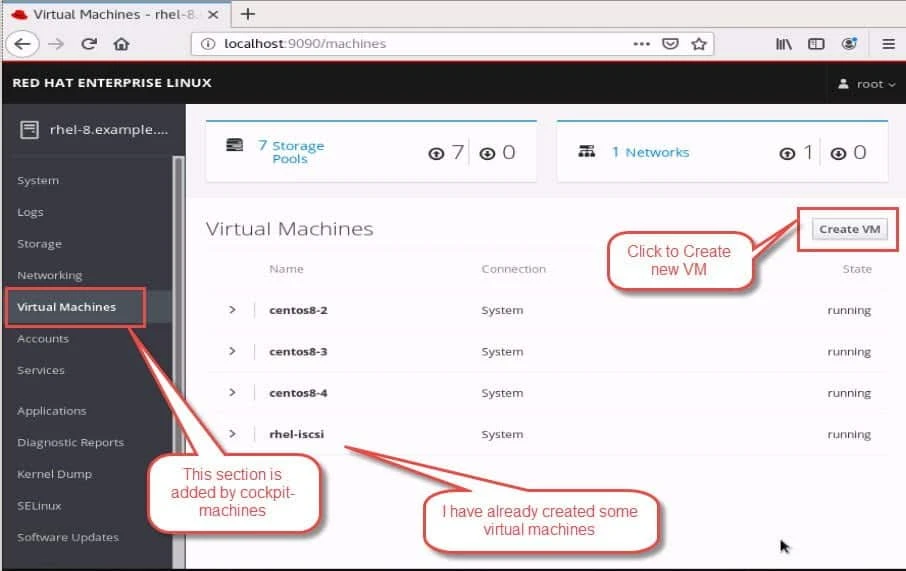906x571 pixels.
Task: Click the RED HAT ENTERPRISE LINUX title
Action: [112, 83]
